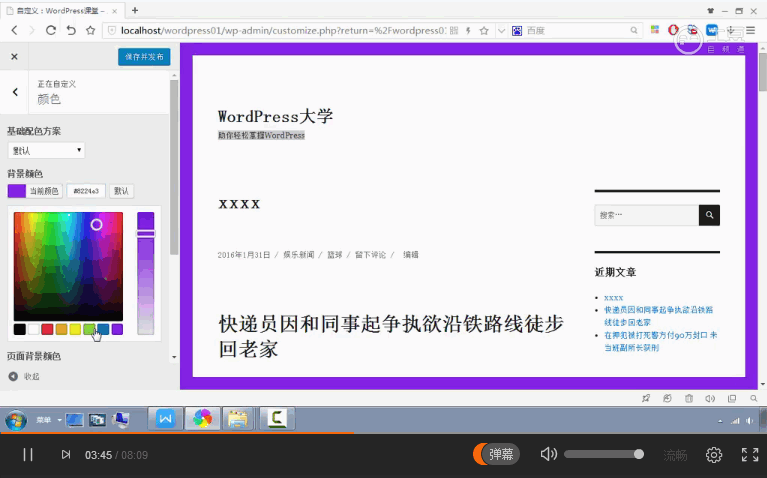This screenshot has width=767, height=478.
Task: Click the 编辑 edit link
Action: pyautogui.click(x=410, y=254)
